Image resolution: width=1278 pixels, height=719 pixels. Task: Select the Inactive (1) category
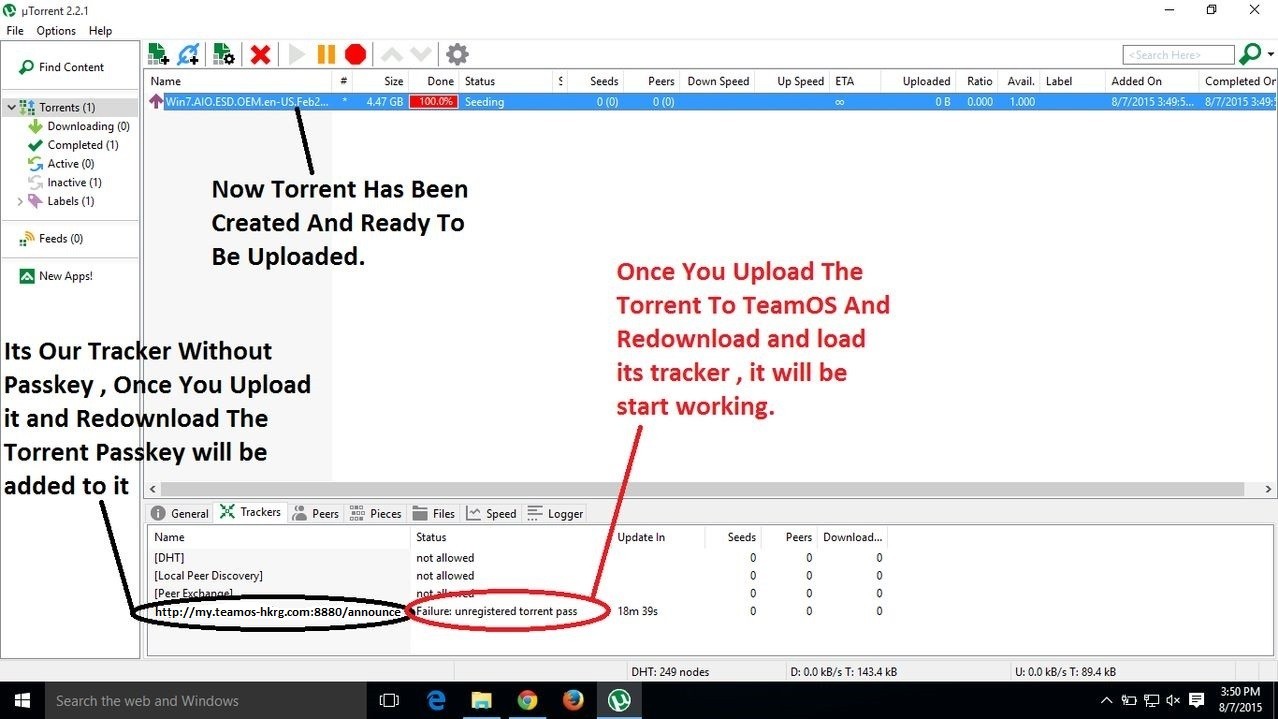[x=66, y=182]
